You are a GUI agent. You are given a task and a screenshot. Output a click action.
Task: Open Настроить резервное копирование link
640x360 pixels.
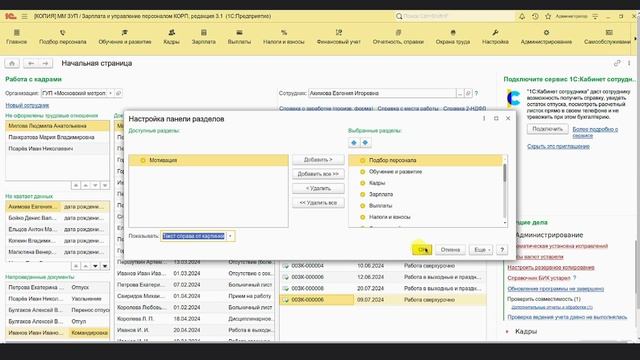point(551,267)
